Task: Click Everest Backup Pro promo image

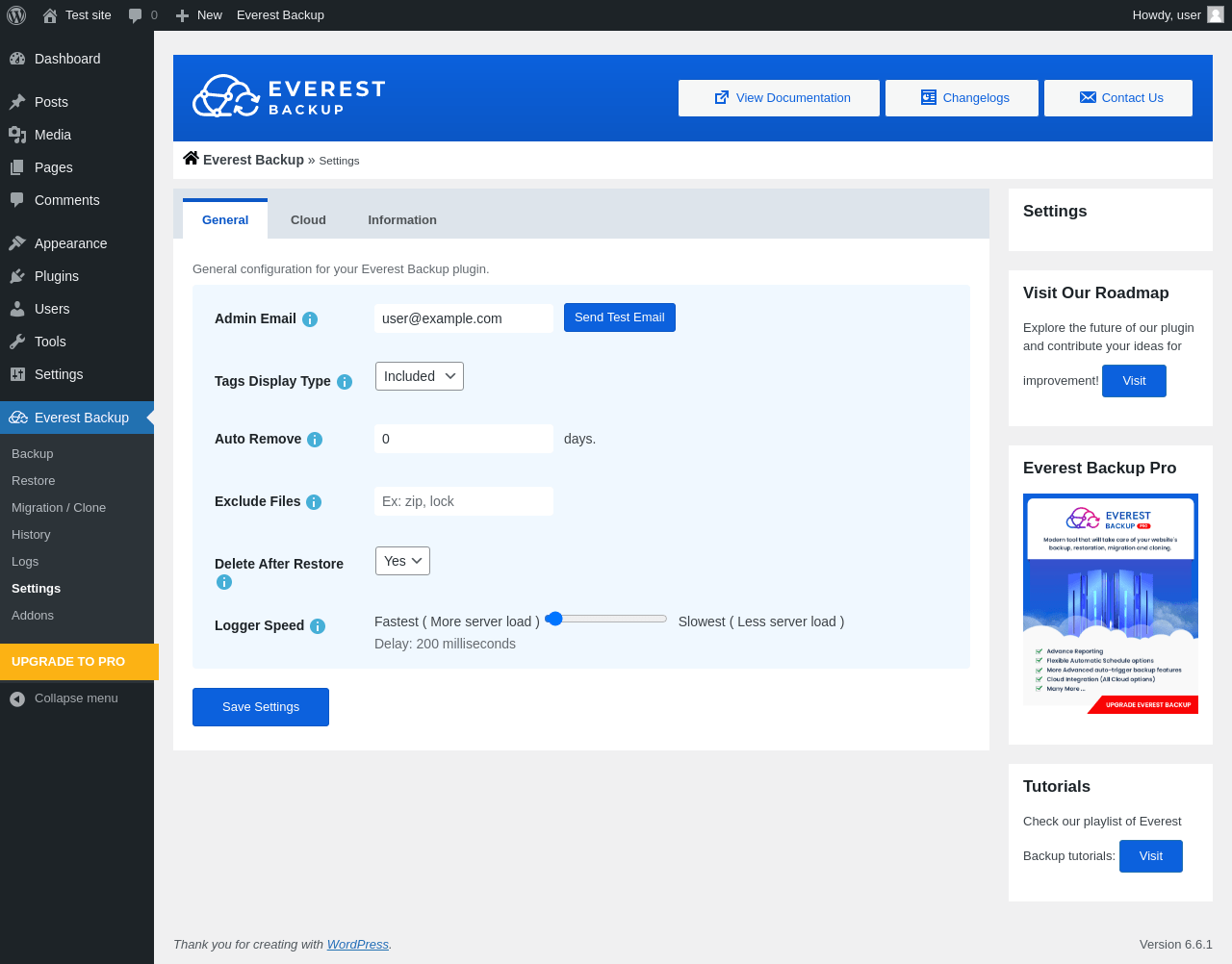Action: (1111, 604)
